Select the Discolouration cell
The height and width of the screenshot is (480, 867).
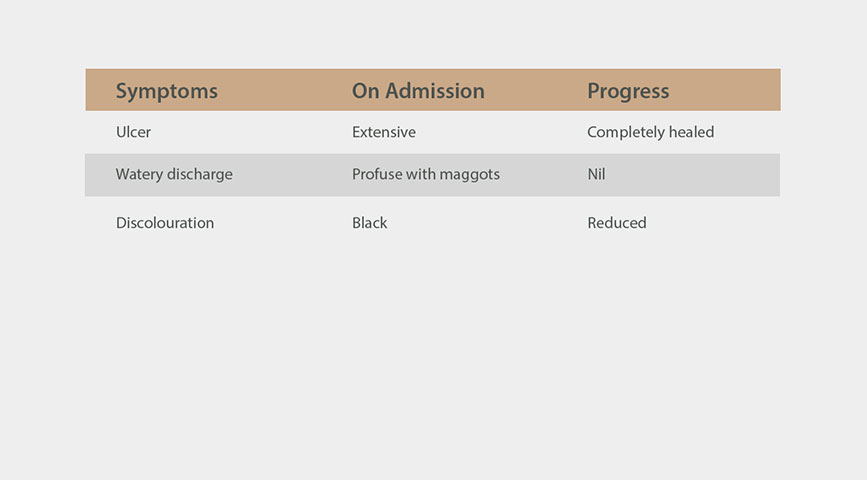coord(165,222)
